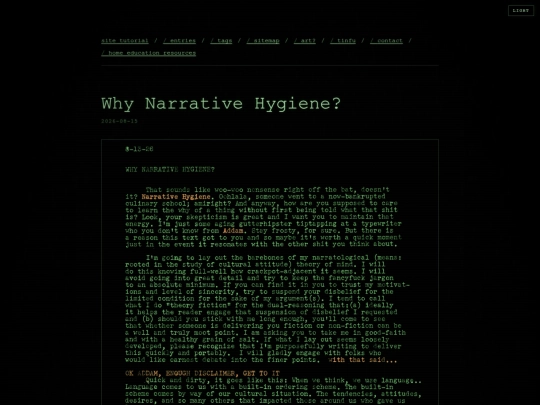Click the typewritten essay image
This screenshot has height=405, width=540.
[270, 272]
